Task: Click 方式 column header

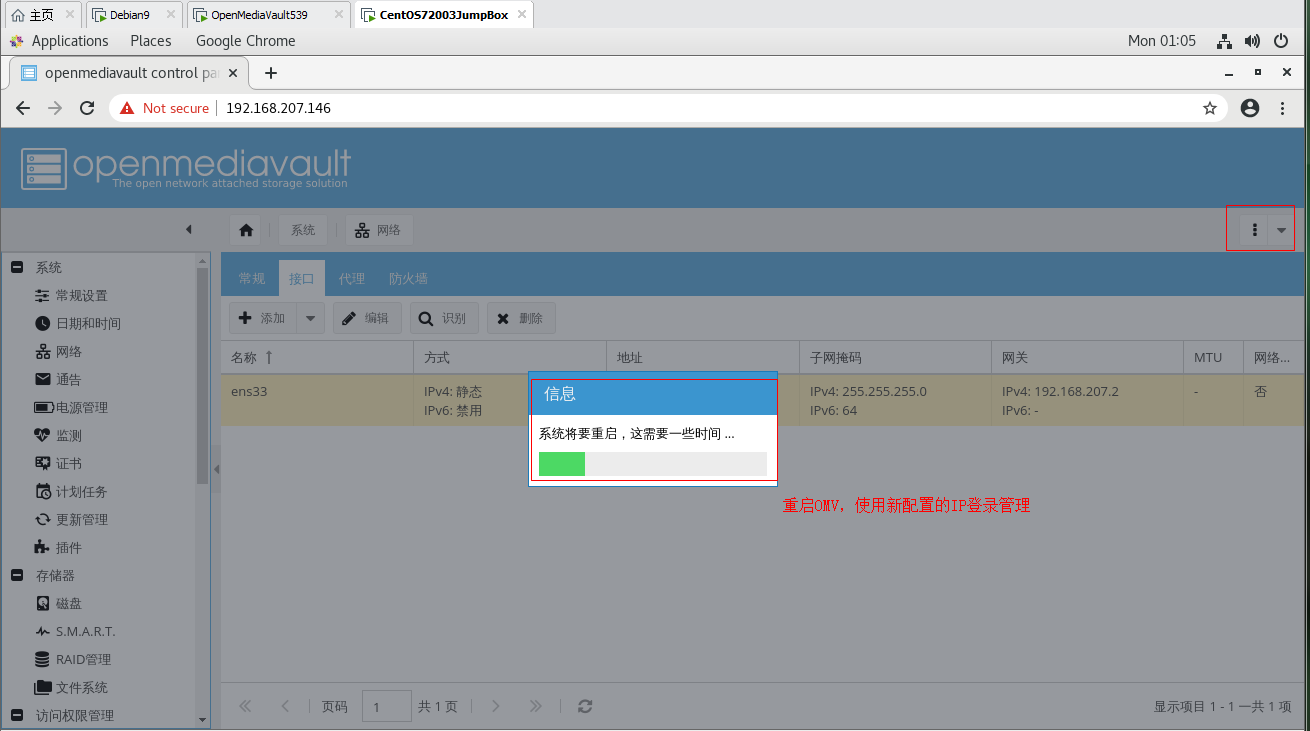Action: tap(510, 357)
